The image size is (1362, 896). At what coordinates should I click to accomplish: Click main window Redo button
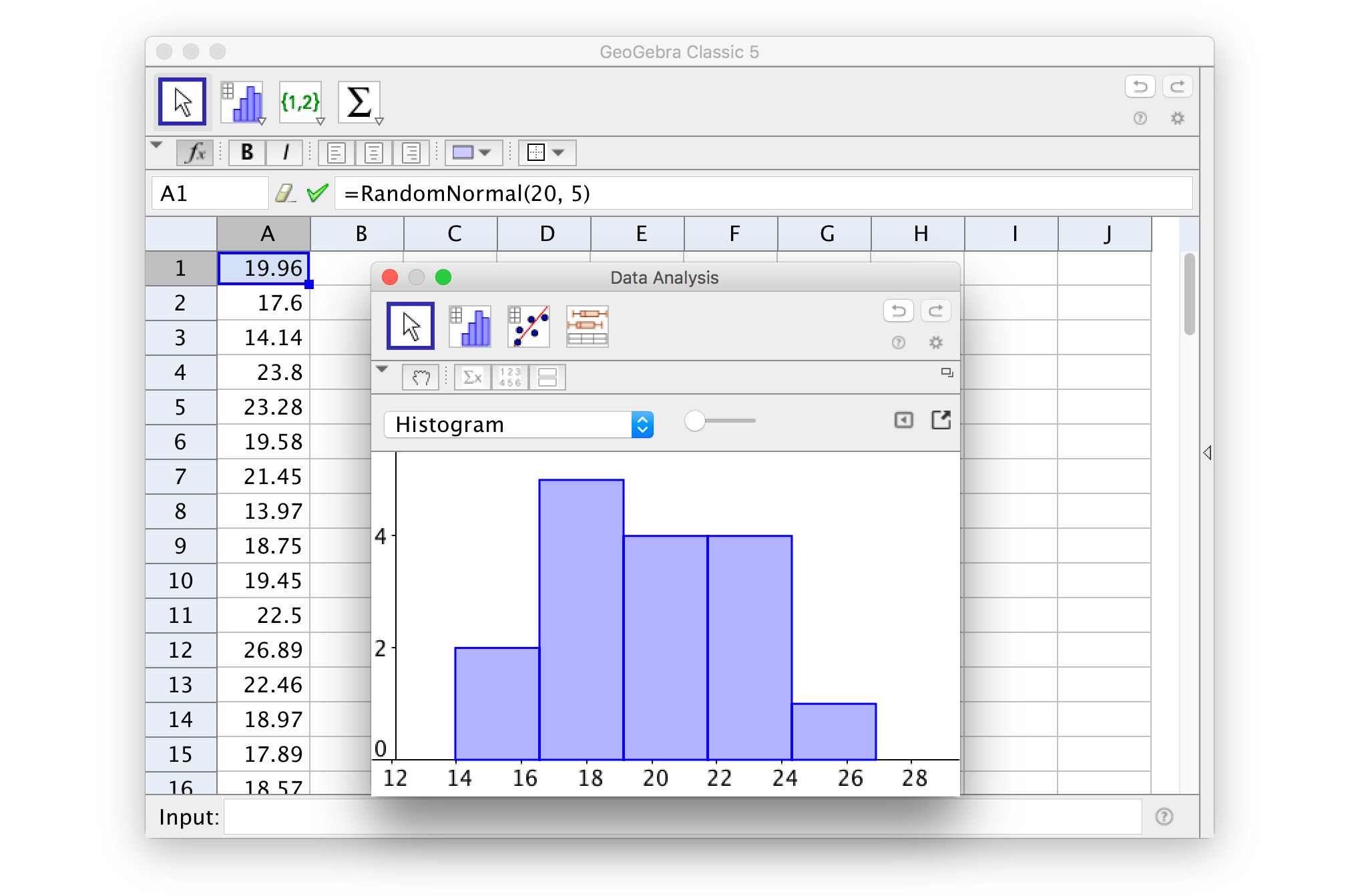click(x=1178, y=86)
